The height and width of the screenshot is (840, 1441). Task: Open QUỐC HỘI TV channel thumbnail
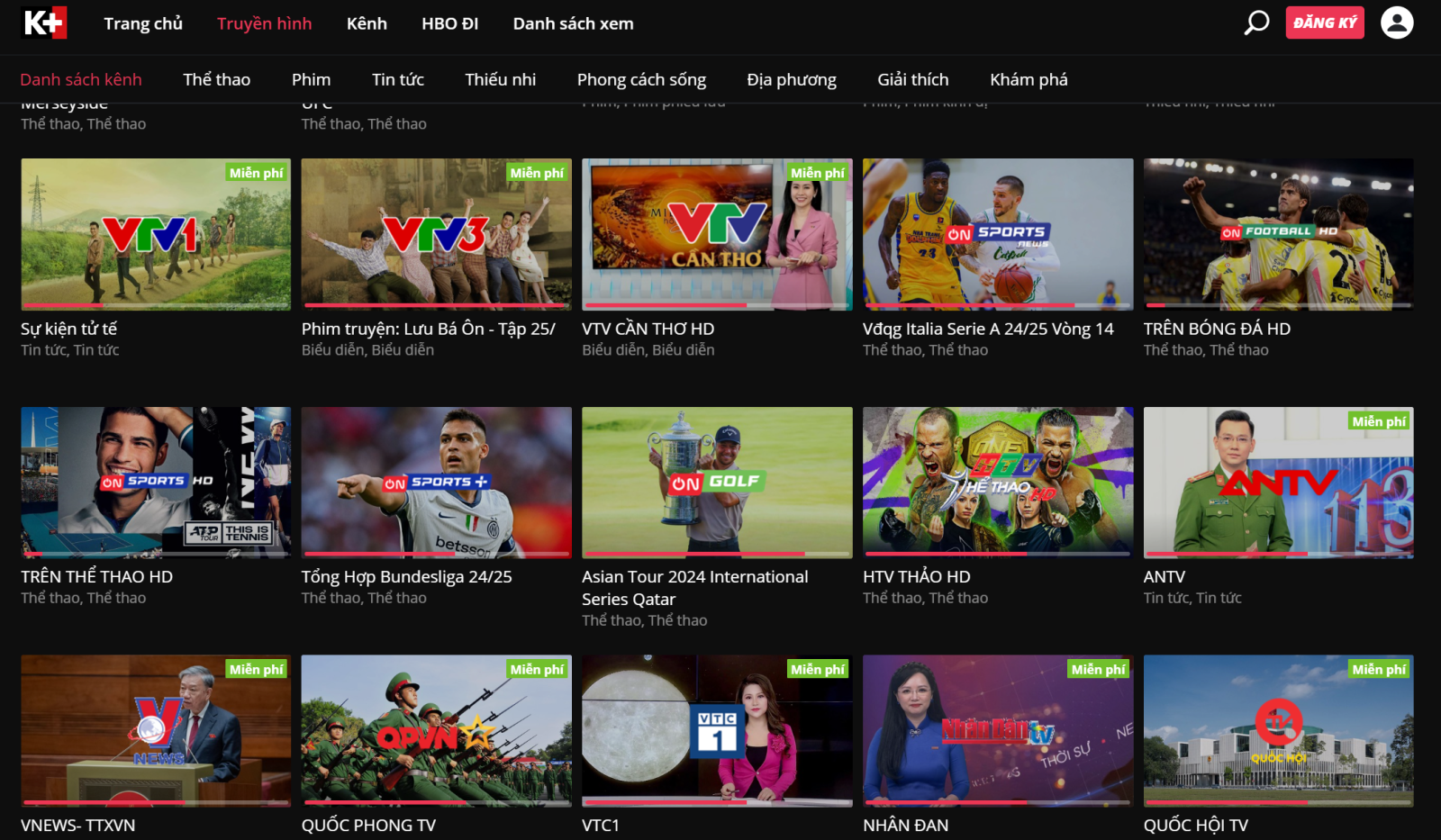1277,731
